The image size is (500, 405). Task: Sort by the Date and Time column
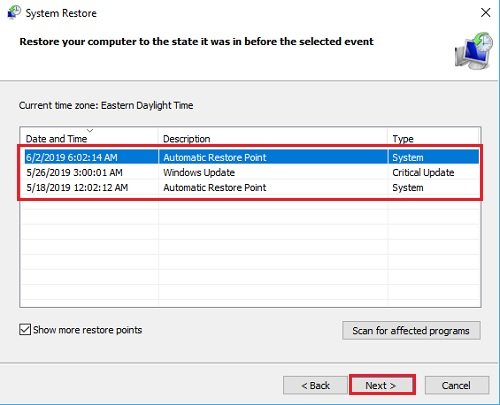point(56,139)
